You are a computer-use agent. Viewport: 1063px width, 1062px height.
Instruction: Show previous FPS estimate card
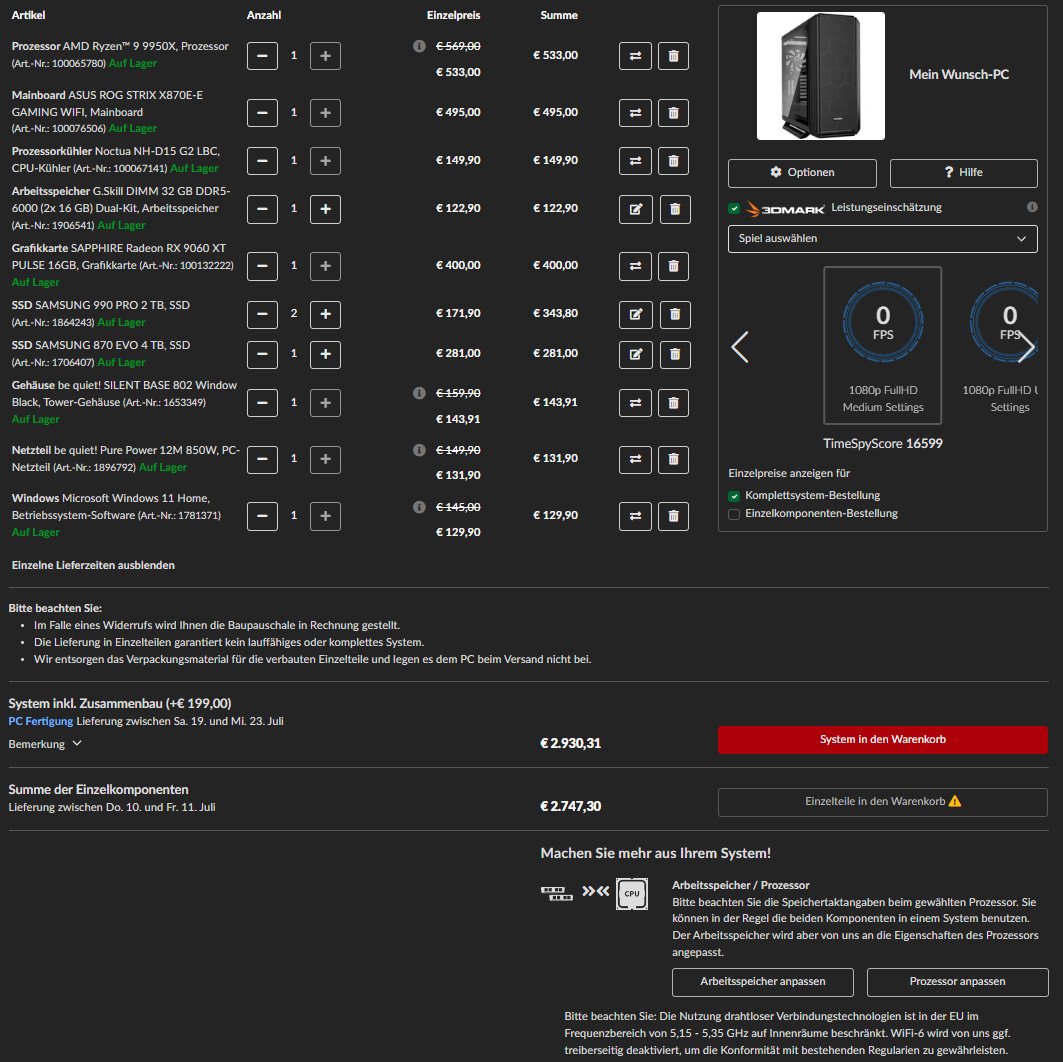pos(740,347)
